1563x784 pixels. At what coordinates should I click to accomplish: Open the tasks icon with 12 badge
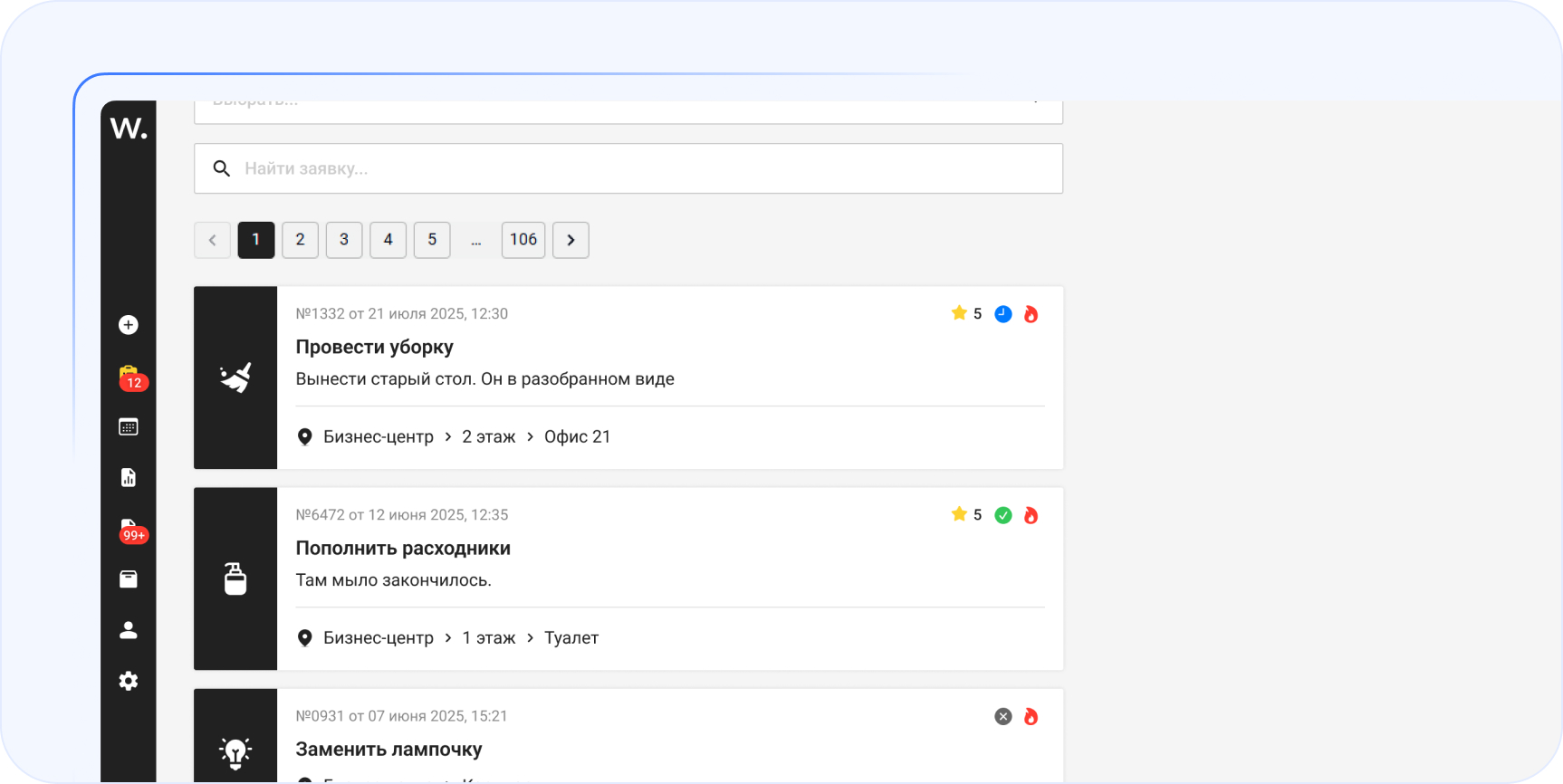[x=129, y=377]
